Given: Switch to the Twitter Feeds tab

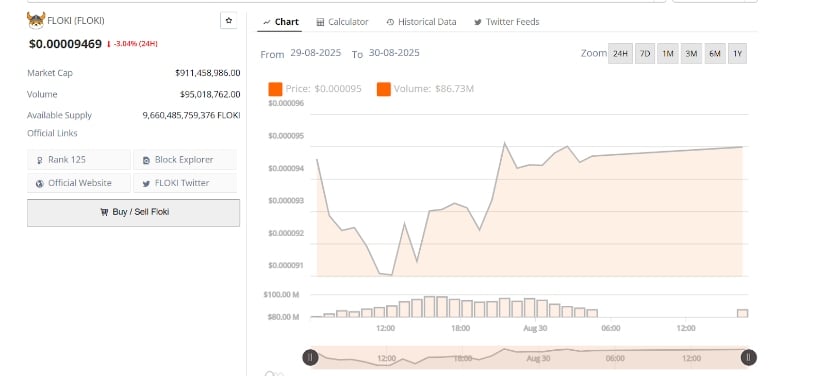Looking at the screenshot, I should pyautogui.click(x=507, y=22).
